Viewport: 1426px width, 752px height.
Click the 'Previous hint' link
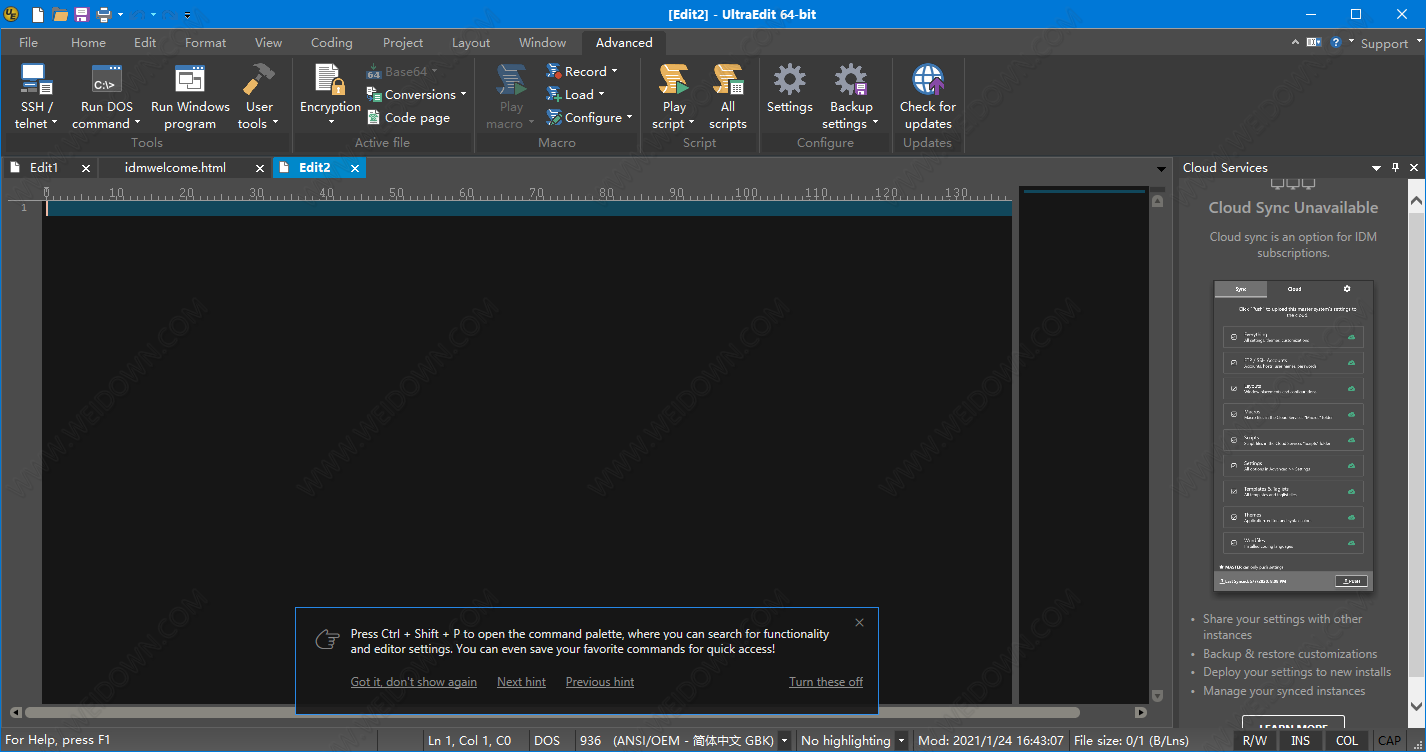600,682
